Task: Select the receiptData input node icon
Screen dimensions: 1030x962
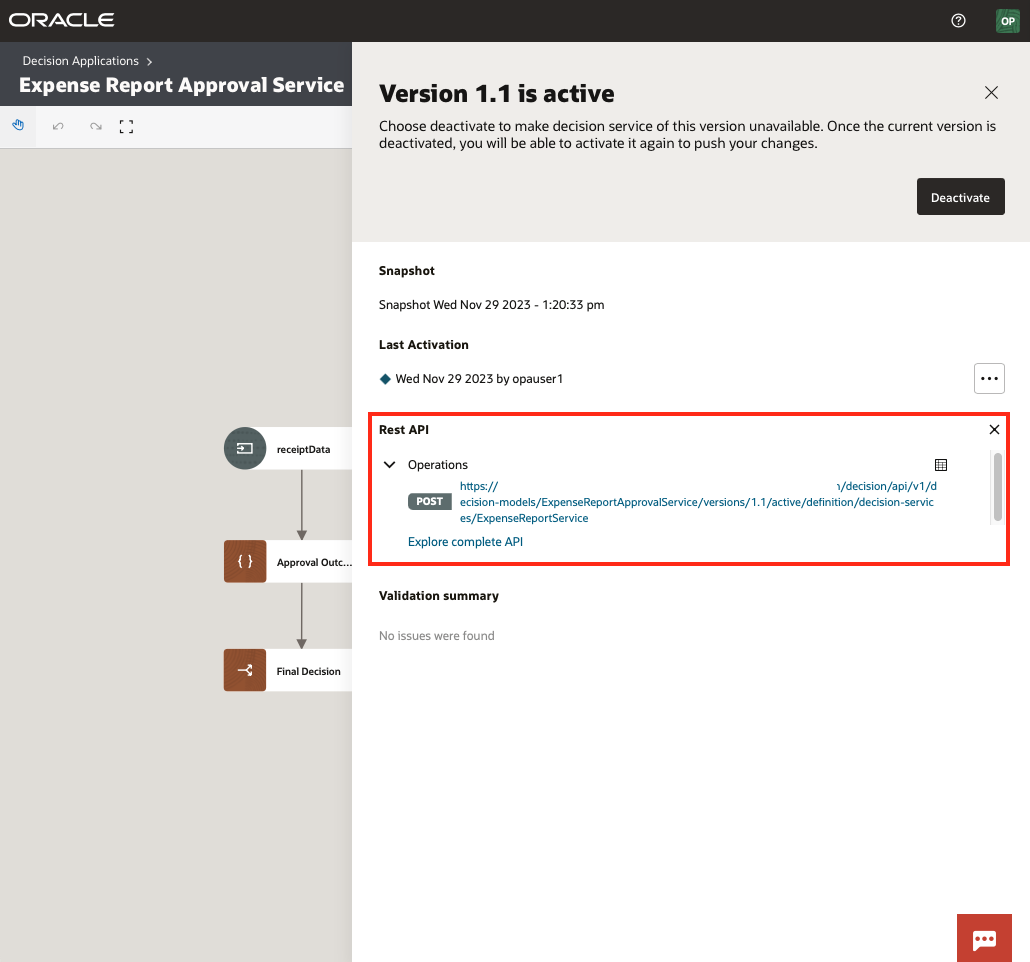Action: coord(244,448)
